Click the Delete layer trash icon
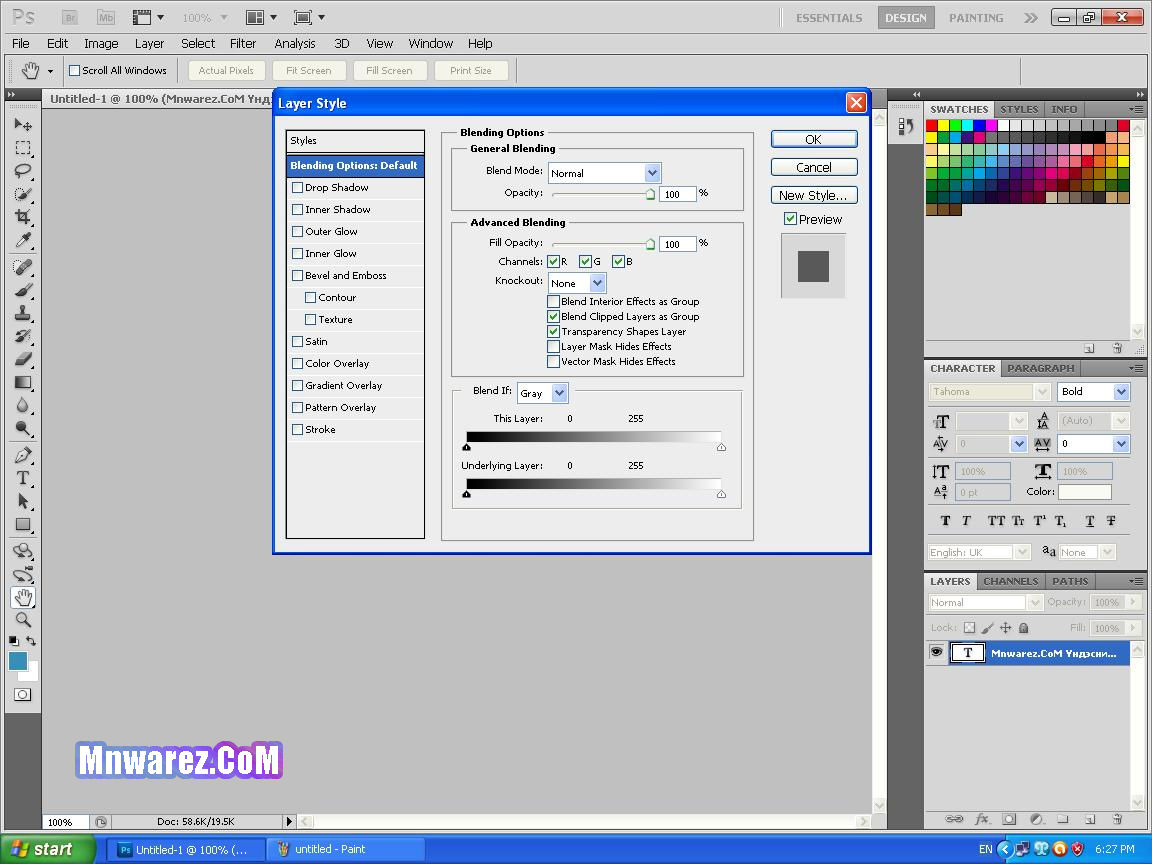 pyautogui.click(x=1117, y=818)
